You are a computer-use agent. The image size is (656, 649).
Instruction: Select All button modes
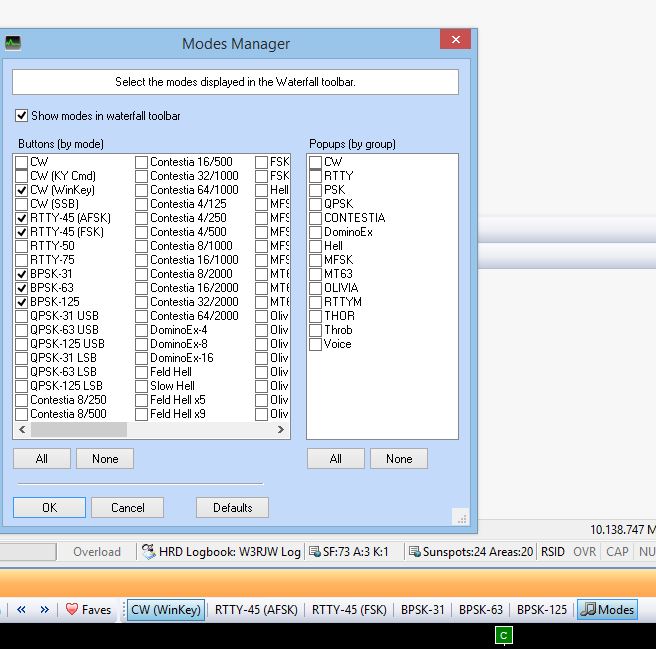[42, 459]
